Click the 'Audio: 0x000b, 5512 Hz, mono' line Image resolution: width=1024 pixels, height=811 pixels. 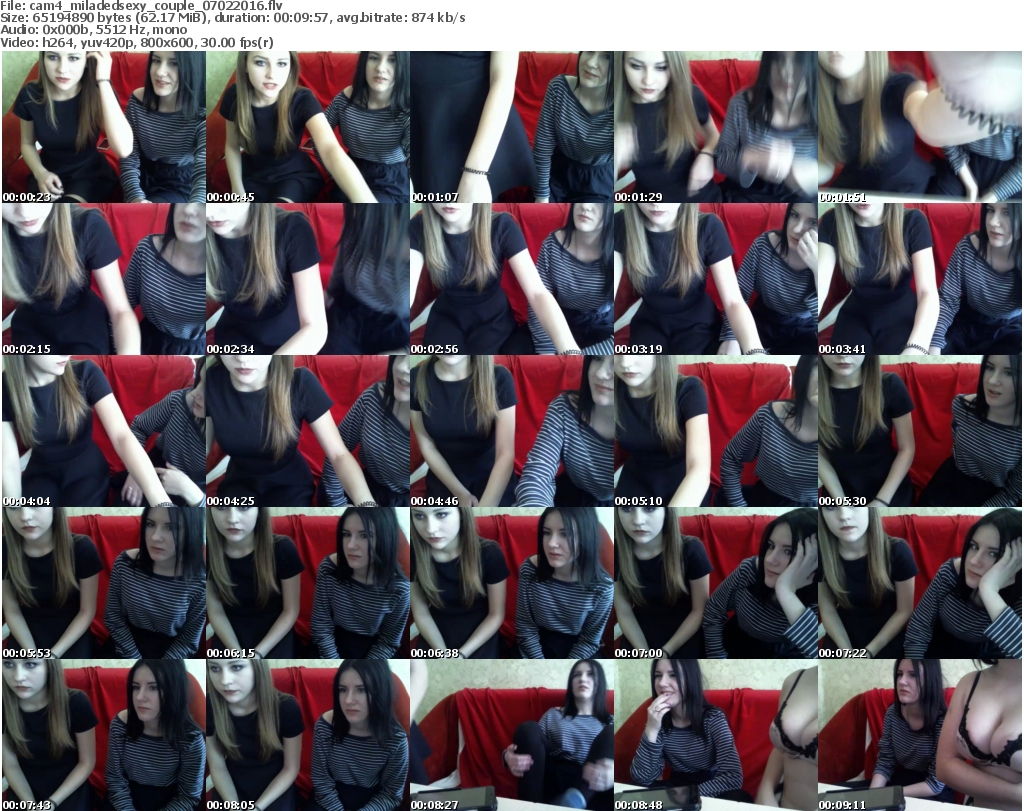tap(94, 30)
